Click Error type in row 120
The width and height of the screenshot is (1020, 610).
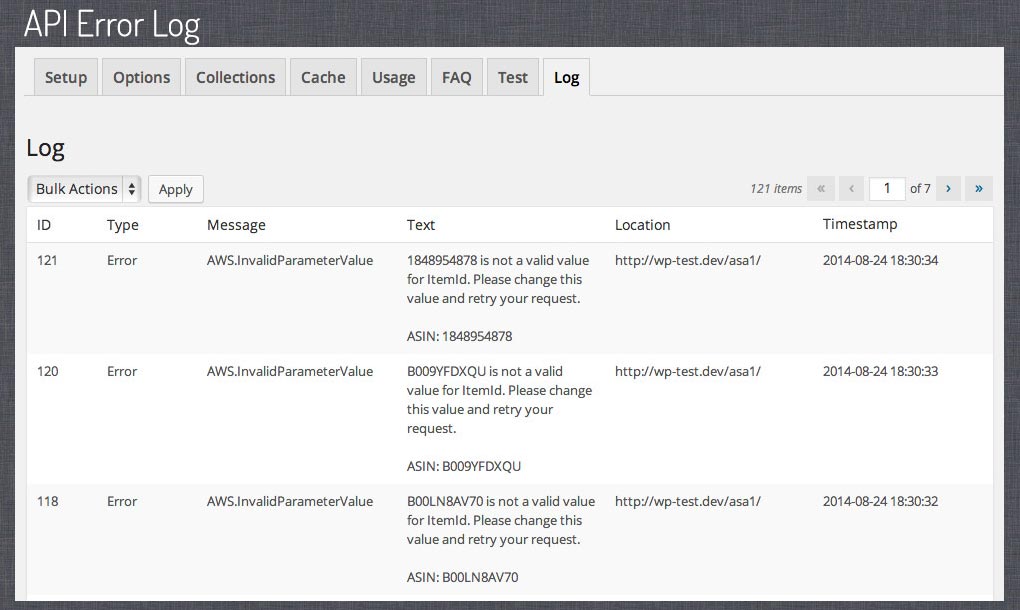pos(122,371)
